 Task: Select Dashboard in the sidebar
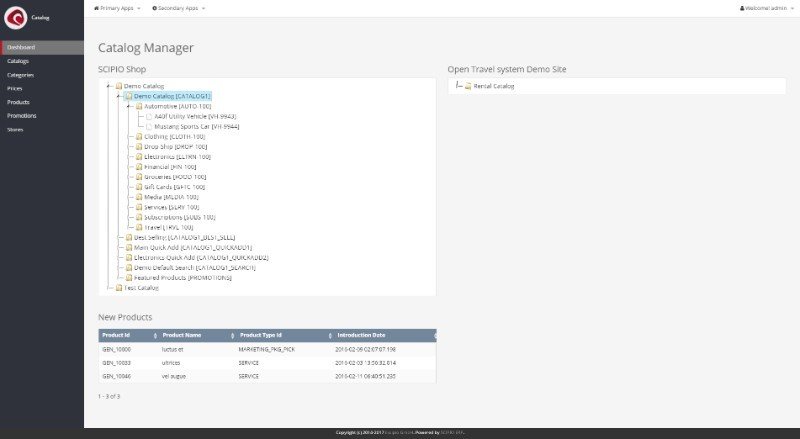pyautogui.click(x=42, y=47)
